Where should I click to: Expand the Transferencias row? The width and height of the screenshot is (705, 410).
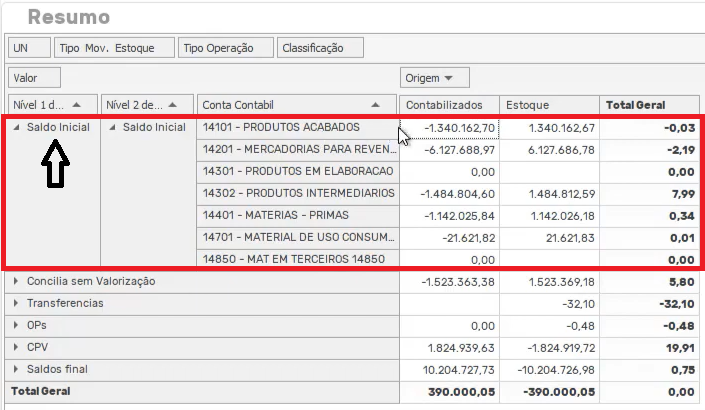(16, 303)
